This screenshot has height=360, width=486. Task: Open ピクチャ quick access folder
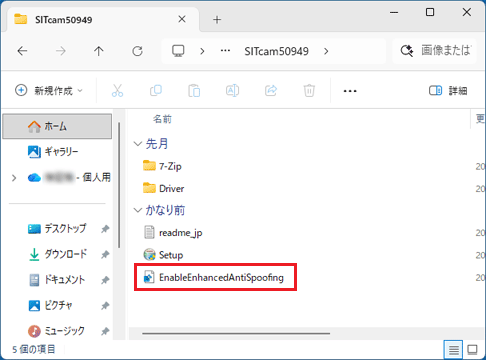point(50,305)
